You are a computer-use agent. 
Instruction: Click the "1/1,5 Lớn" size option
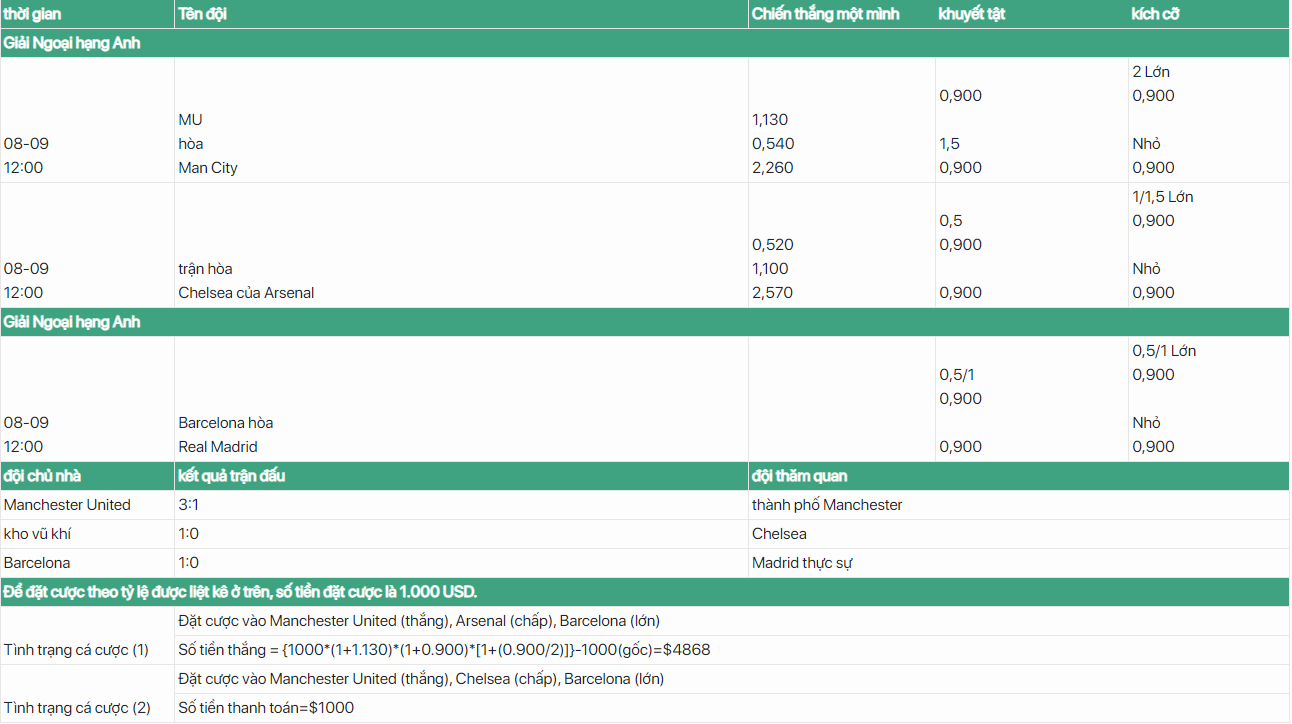tap(1162, 197)
